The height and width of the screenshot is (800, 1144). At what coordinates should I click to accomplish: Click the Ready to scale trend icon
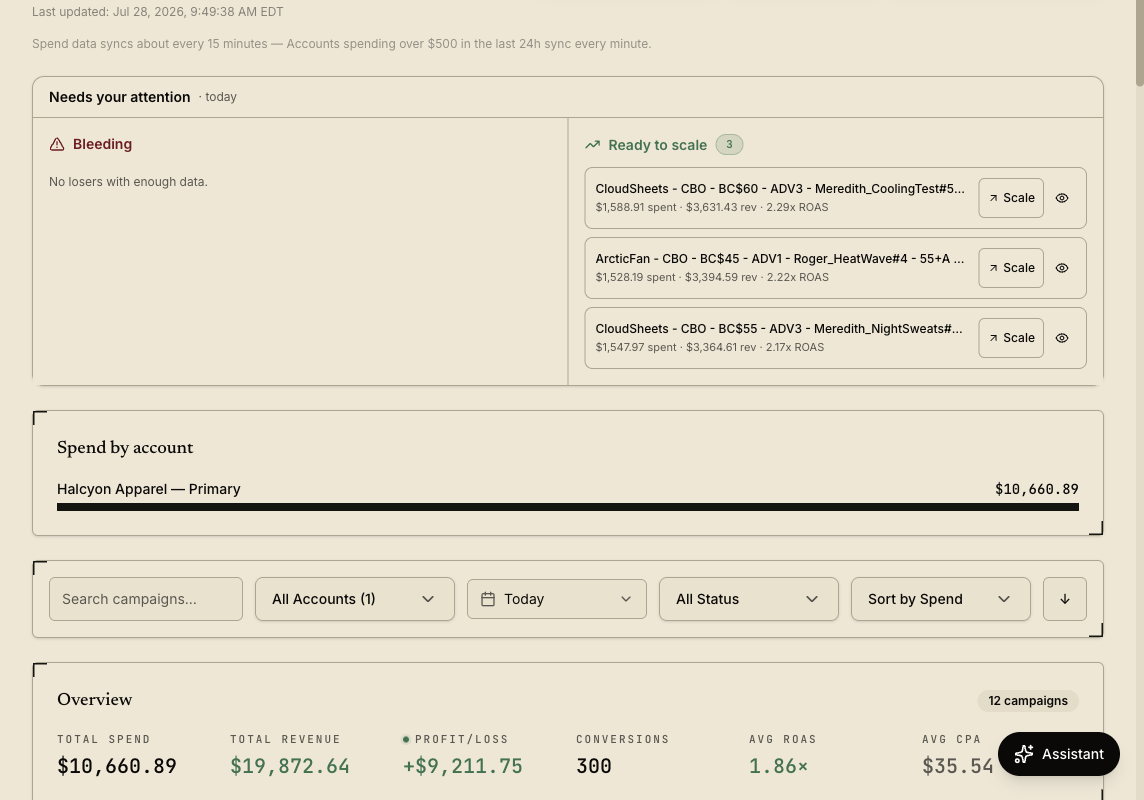[592, 145]
